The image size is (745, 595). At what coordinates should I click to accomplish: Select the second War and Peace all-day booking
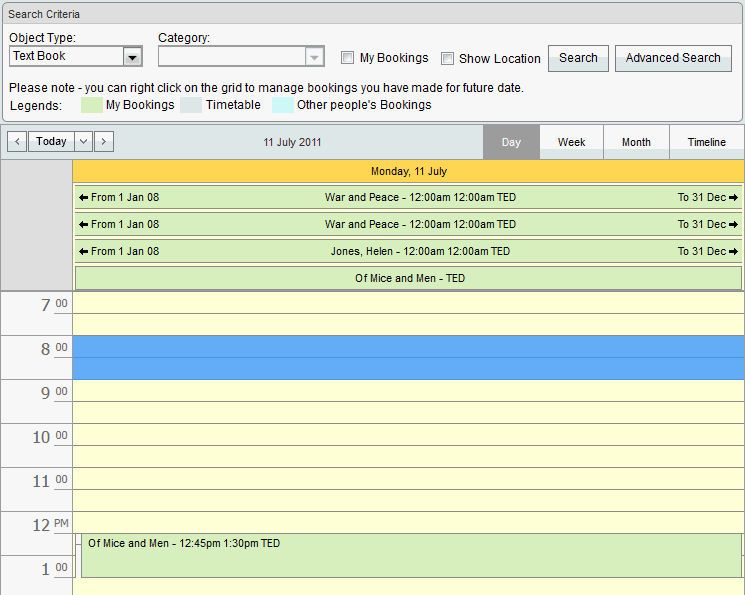click(409, 224)
